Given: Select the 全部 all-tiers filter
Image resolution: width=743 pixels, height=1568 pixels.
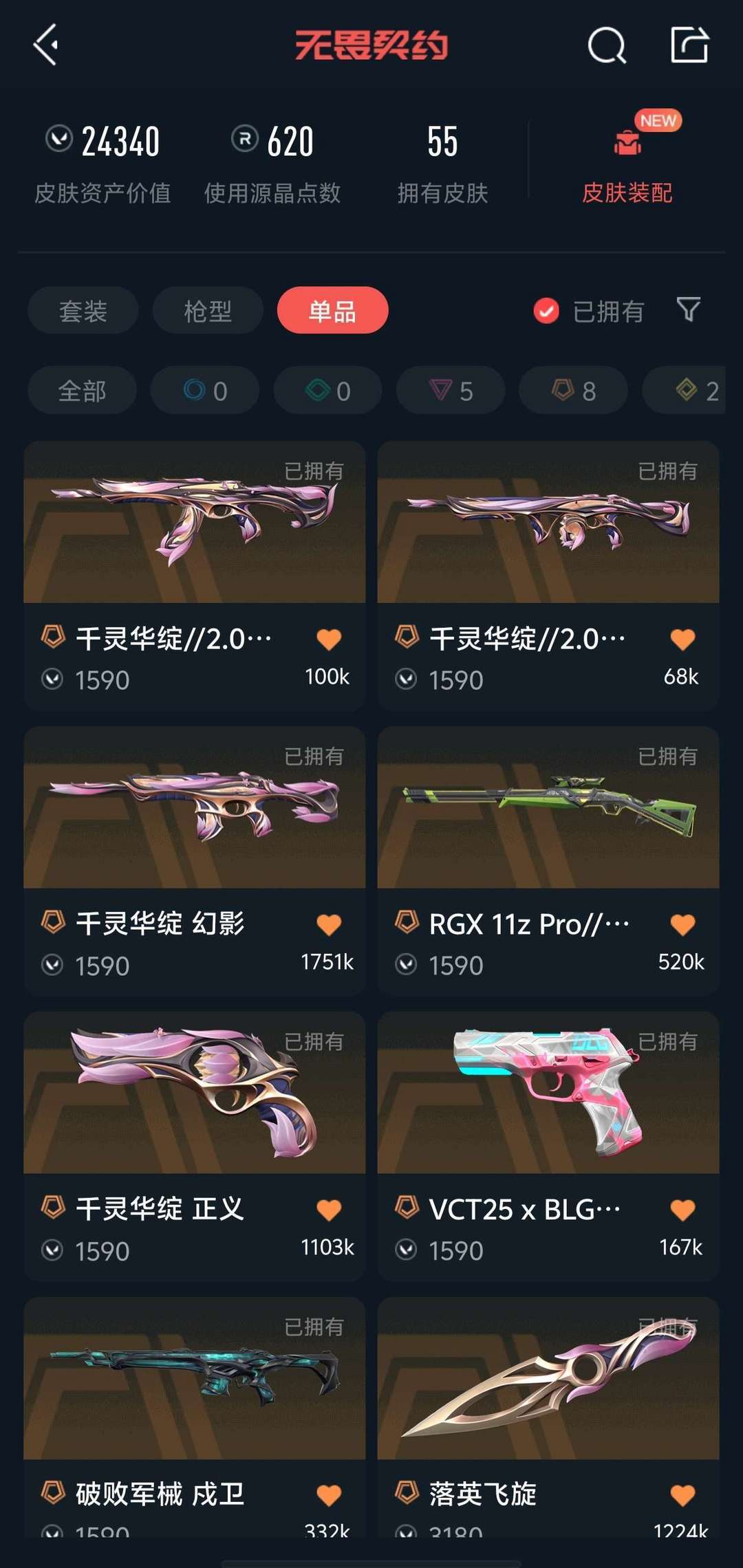Looking at the screenshot, I should [82, 391].
